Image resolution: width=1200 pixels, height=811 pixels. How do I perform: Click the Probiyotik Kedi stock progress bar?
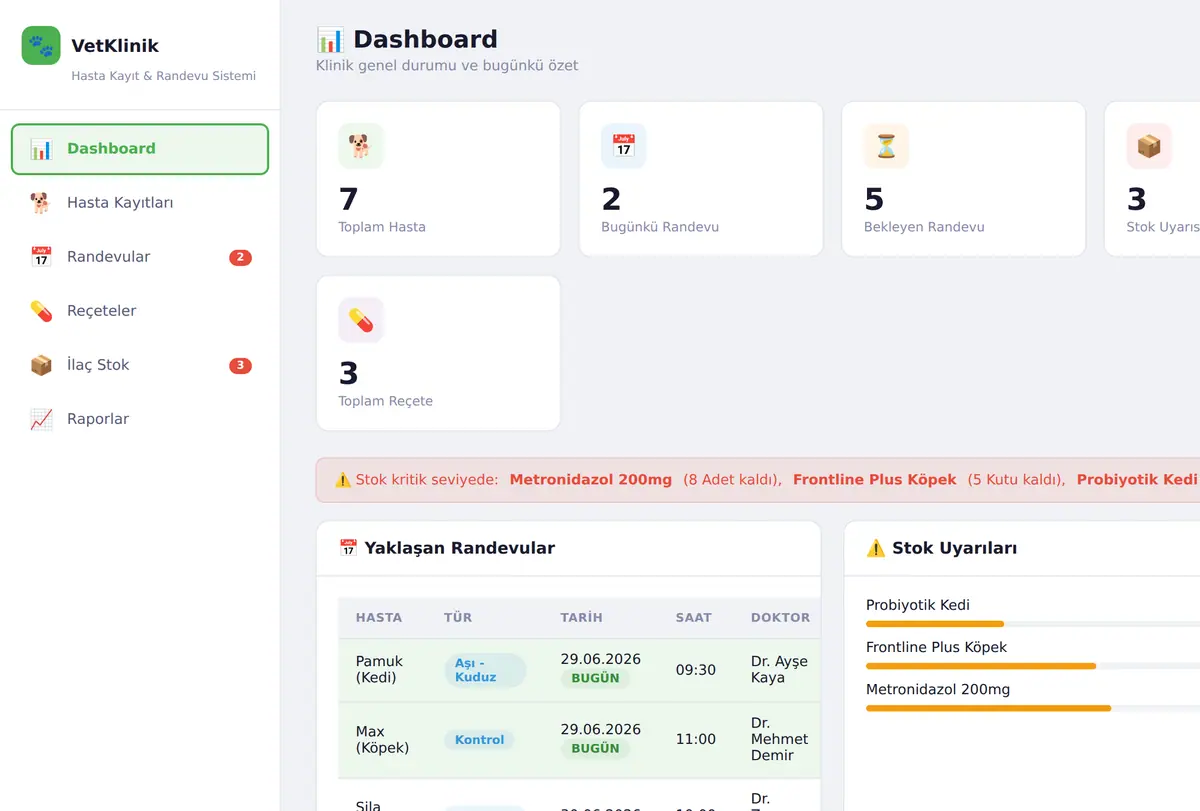1033,624
